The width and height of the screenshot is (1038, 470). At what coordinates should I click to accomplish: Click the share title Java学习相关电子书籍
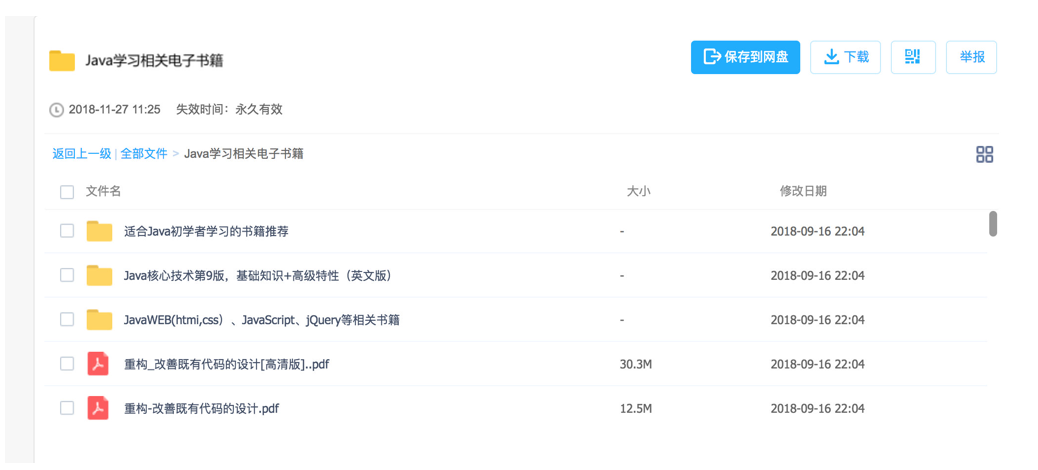click(x=154, y=61)
